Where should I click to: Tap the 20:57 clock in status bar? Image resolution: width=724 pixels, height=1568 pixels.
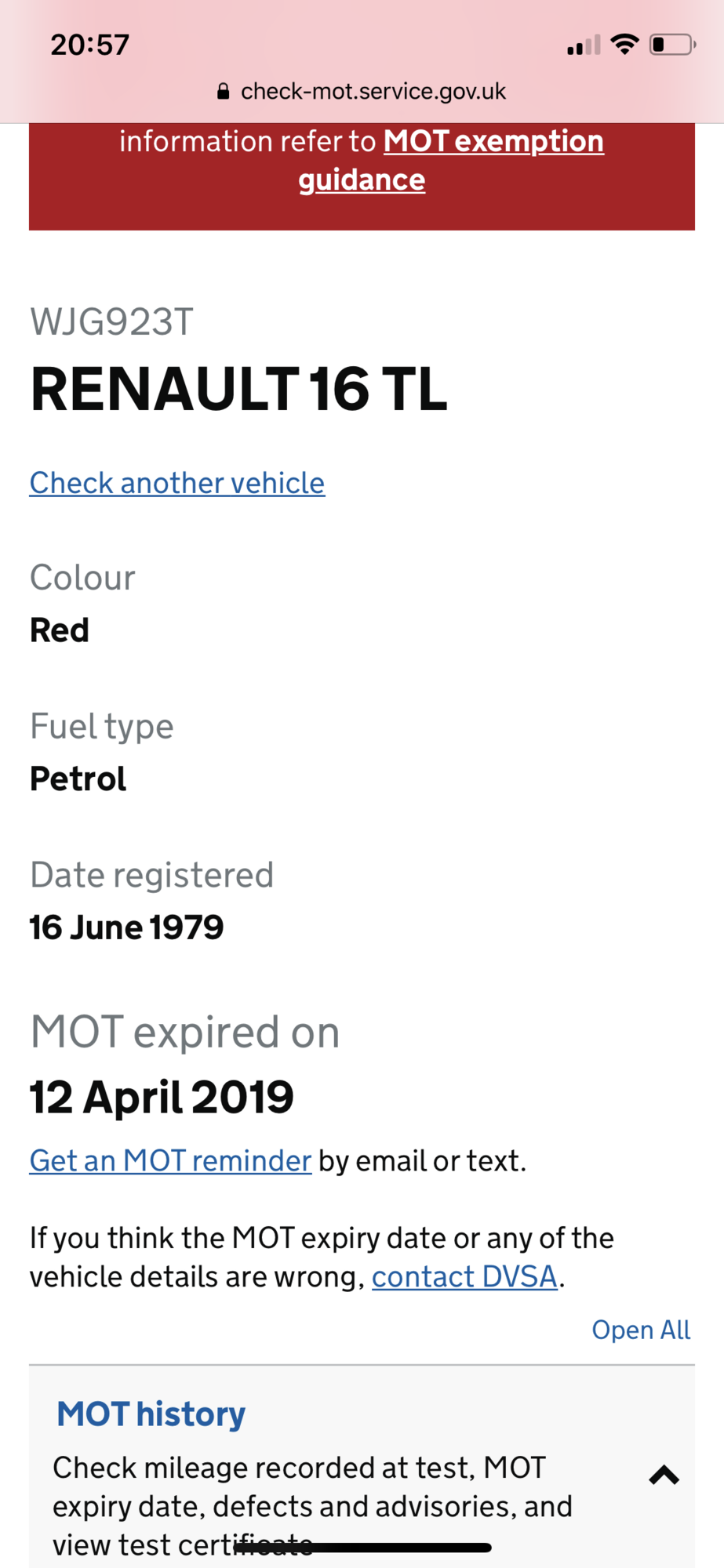(90, 45)
